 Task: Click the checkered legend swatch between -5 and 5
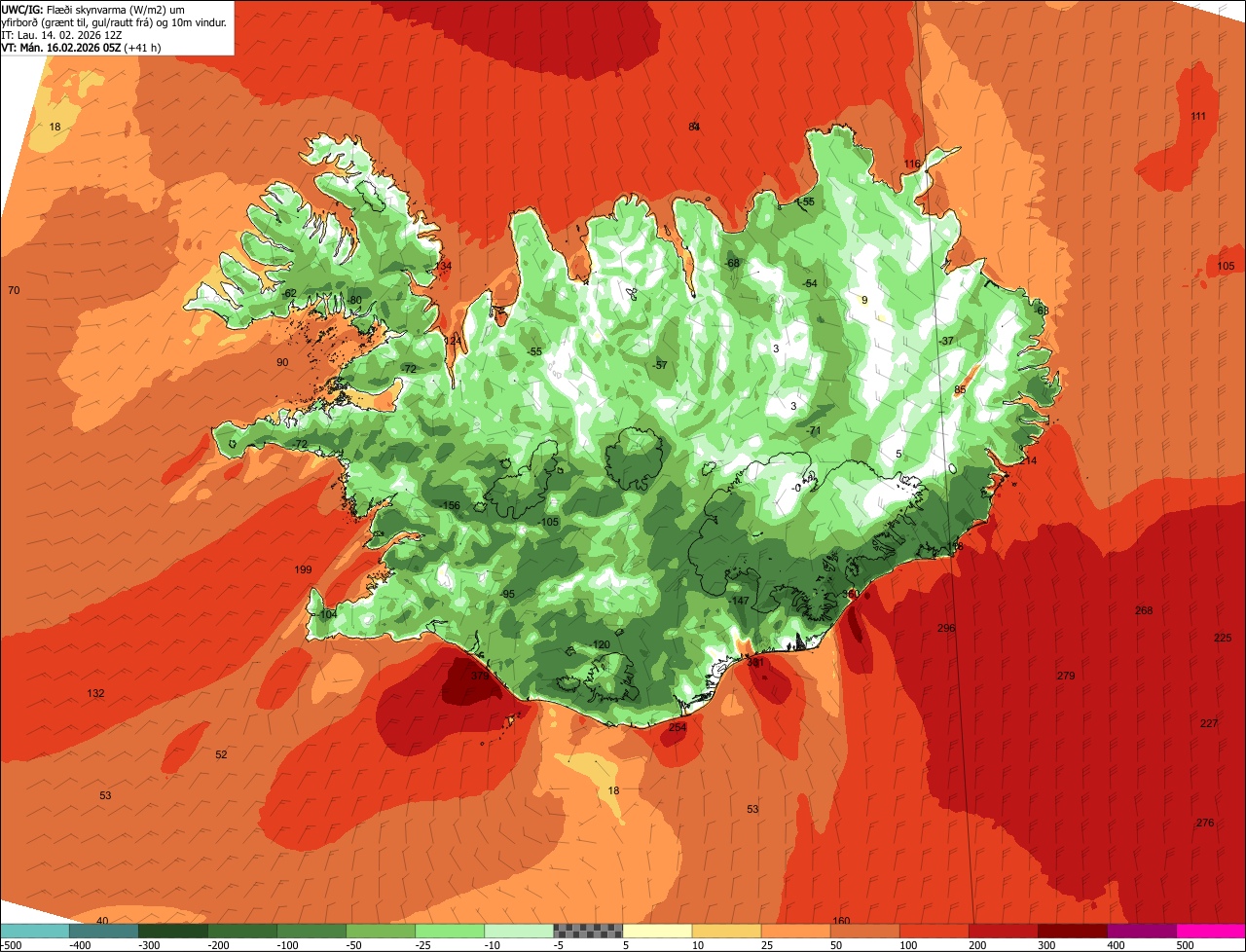pyautogui.click(x=588, y=931)
